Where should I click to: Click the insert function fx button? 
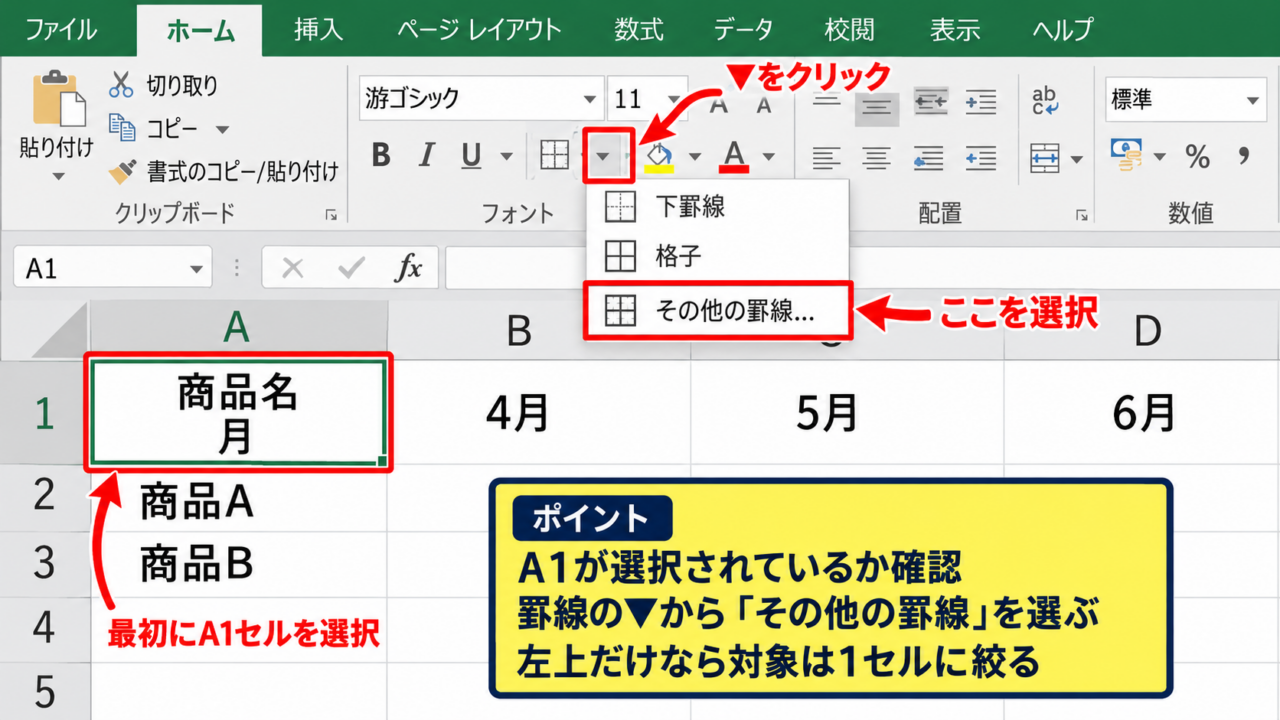408,268
